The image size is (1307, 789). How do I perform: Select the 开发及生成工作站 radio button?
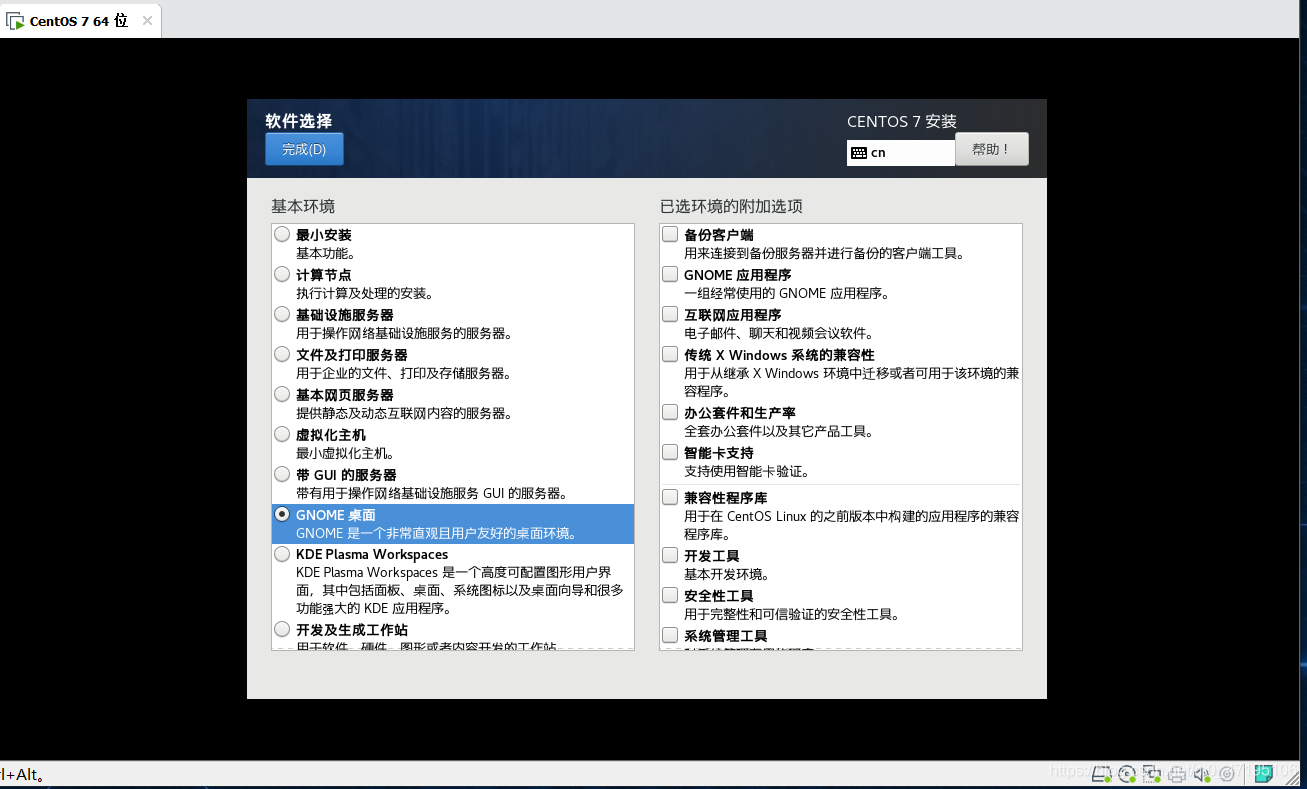tap(282, 629)
